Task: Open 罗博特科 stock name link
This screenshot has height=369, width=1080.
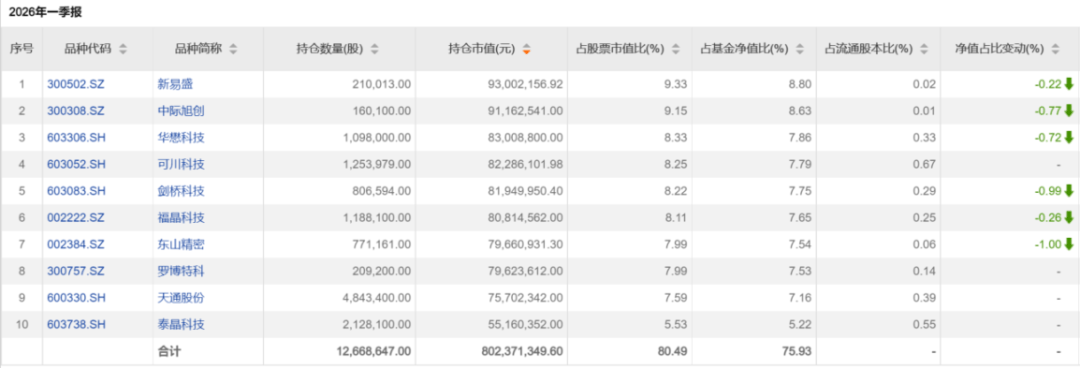Action: click(x=180, y=271)
